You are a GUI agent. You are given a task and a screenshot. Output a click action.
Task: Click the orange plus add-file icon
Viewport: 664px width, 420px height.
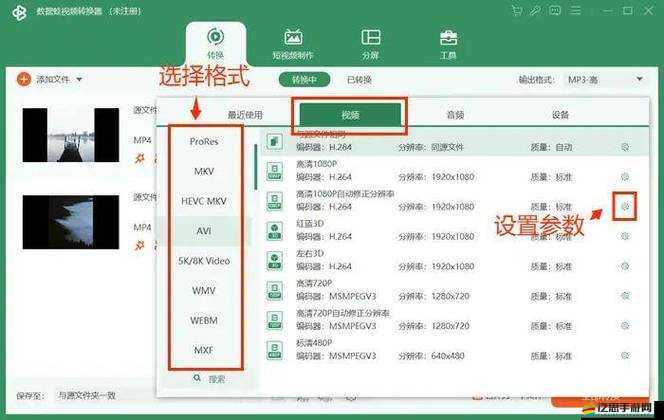coord(24,79)
